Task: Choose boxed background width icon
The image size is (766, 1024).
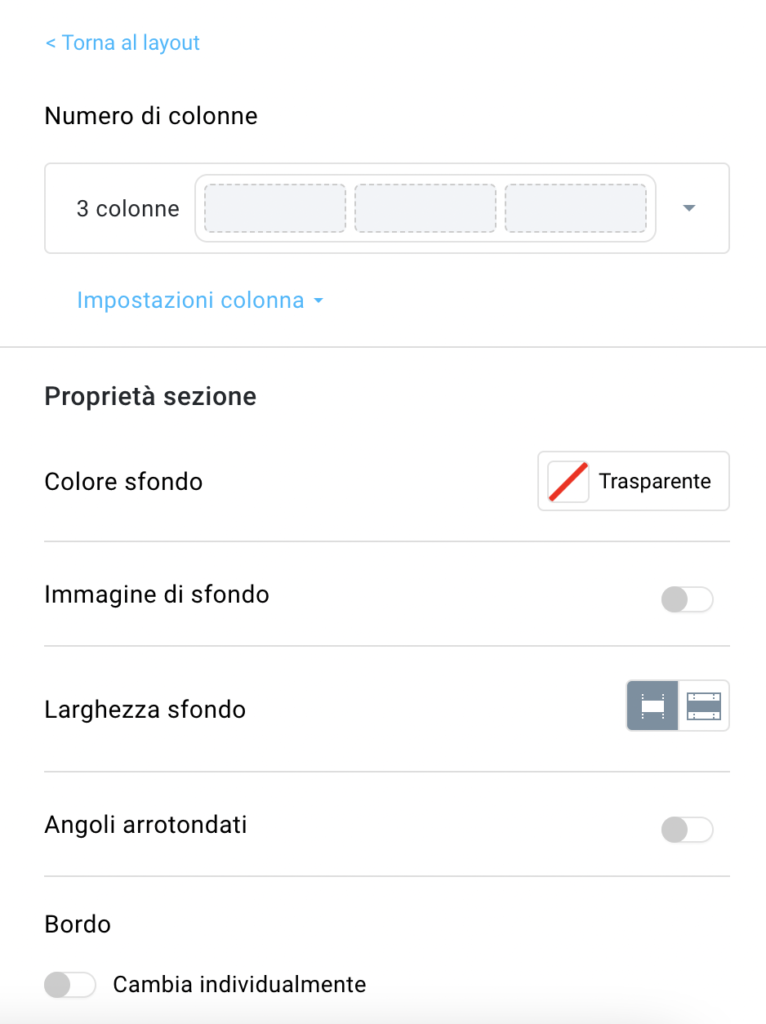Action: point(652,706)
